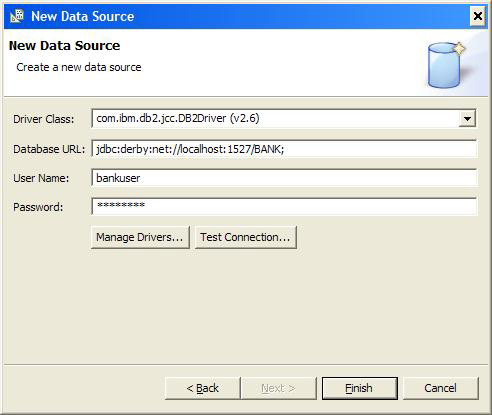Close the New Data Source dialog

(478, 16)
